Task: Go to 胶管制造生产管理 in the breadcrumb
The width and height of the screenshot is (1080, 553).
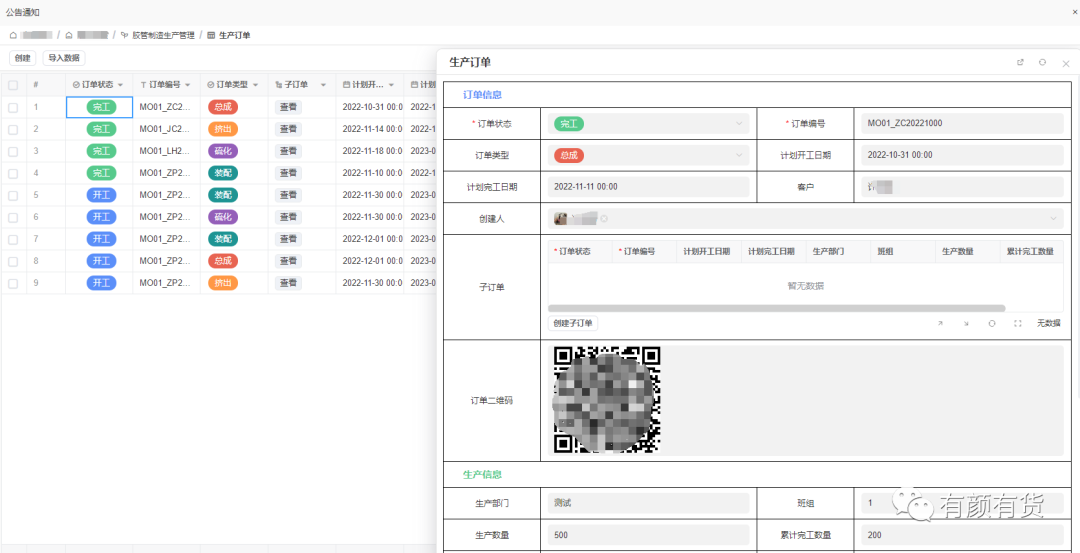Action: click(x=162, y=35)
